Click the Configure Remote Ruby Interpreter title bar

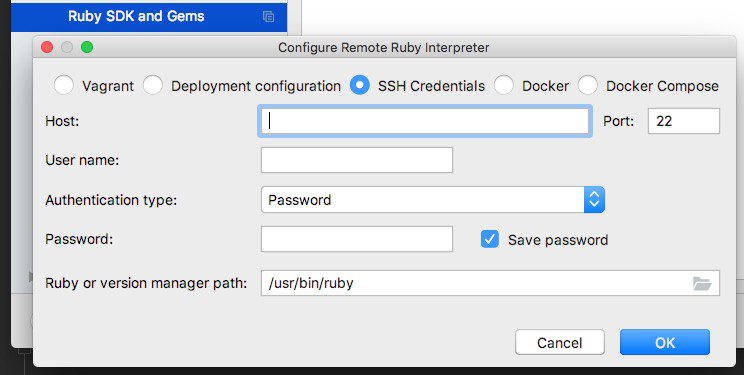click(384, 47)
